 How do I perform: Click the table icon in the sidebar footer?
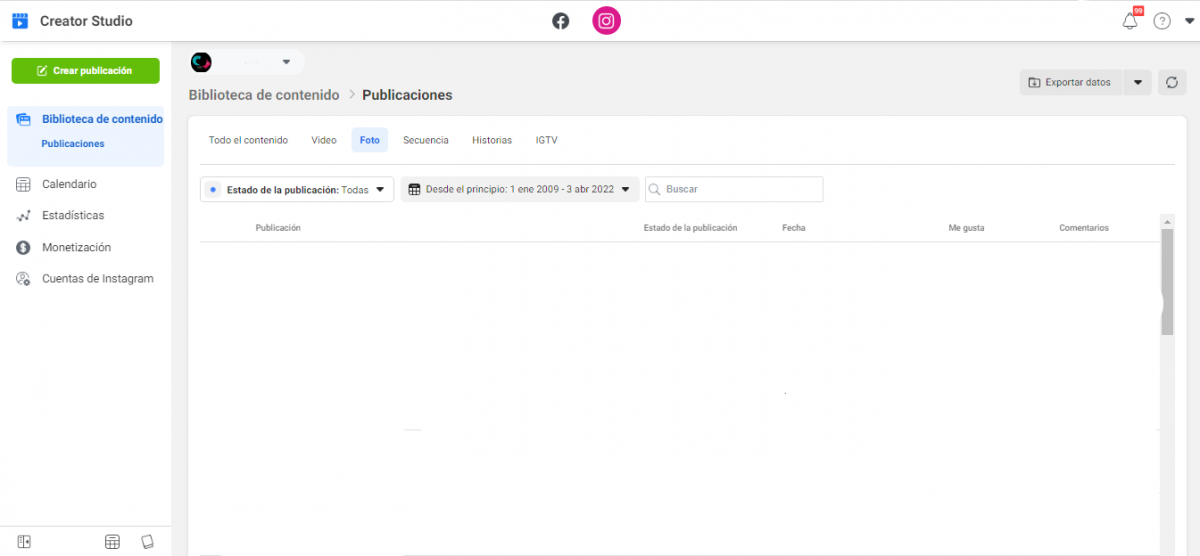(112, 541)
